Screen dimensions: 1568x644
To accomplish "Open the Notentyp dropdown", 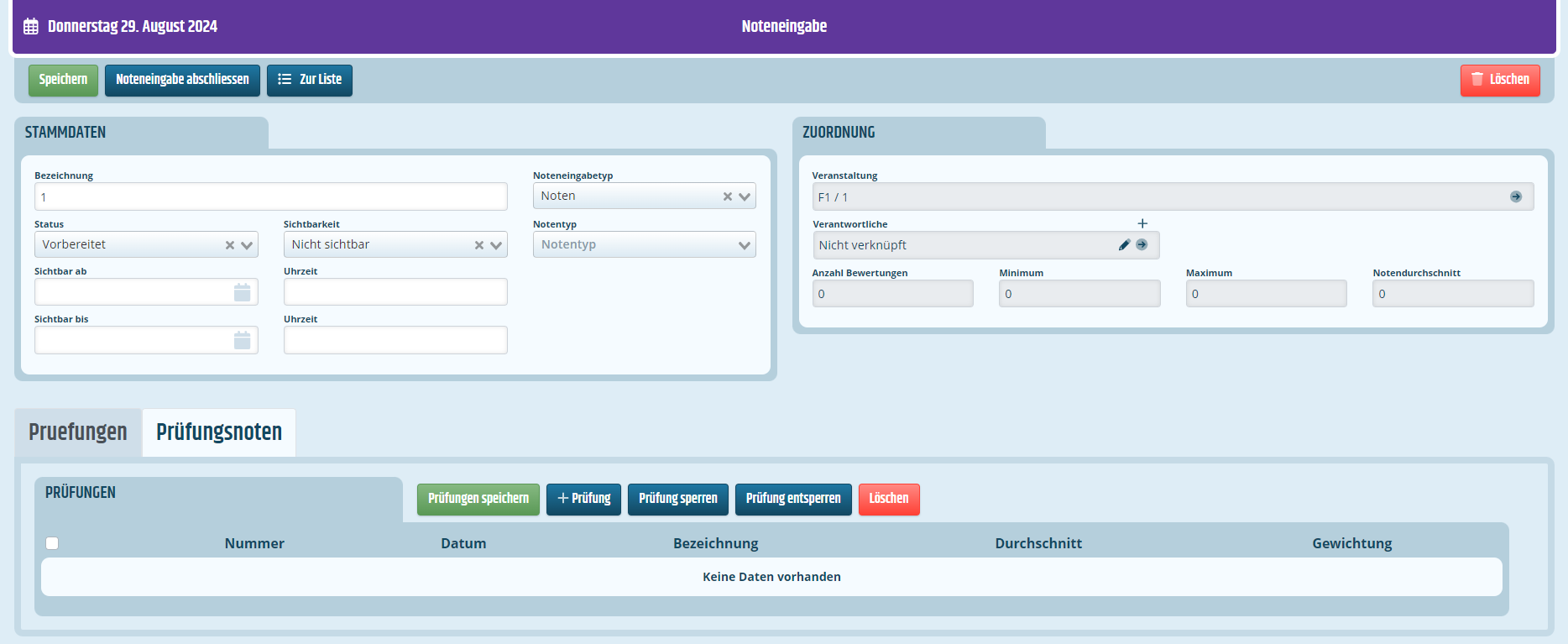I will tap(645, 244).
